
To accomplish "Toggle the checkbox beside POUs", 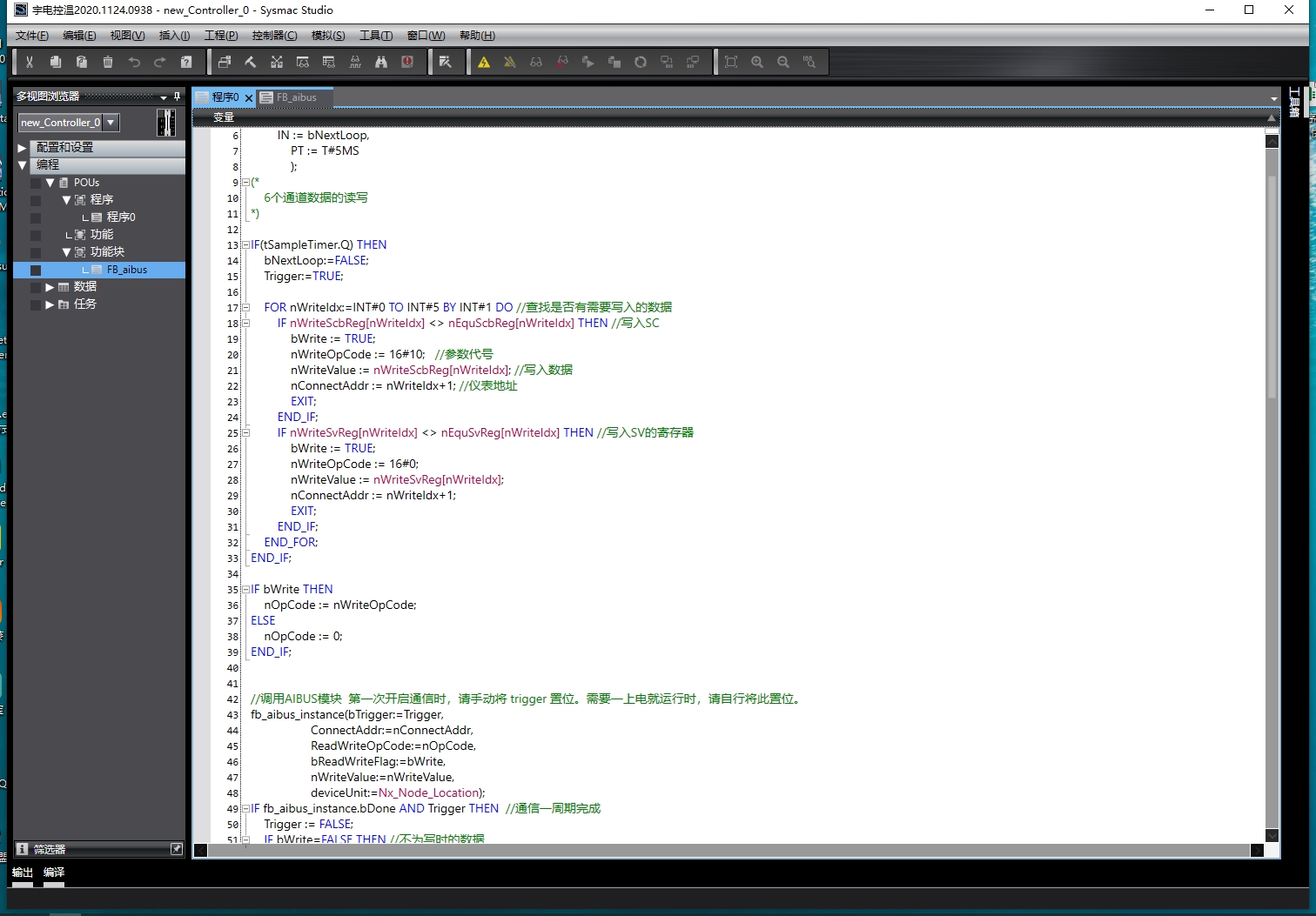I will point(36,183).
